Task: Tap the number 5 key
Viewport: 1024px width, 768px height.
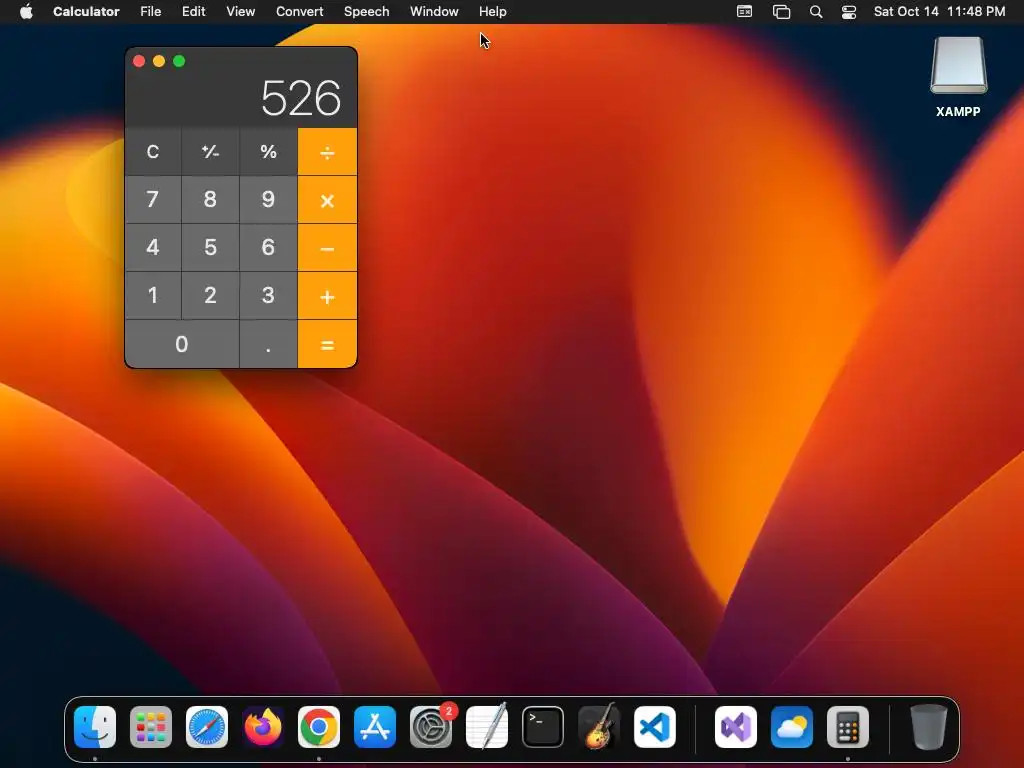Action: (210, 248)
